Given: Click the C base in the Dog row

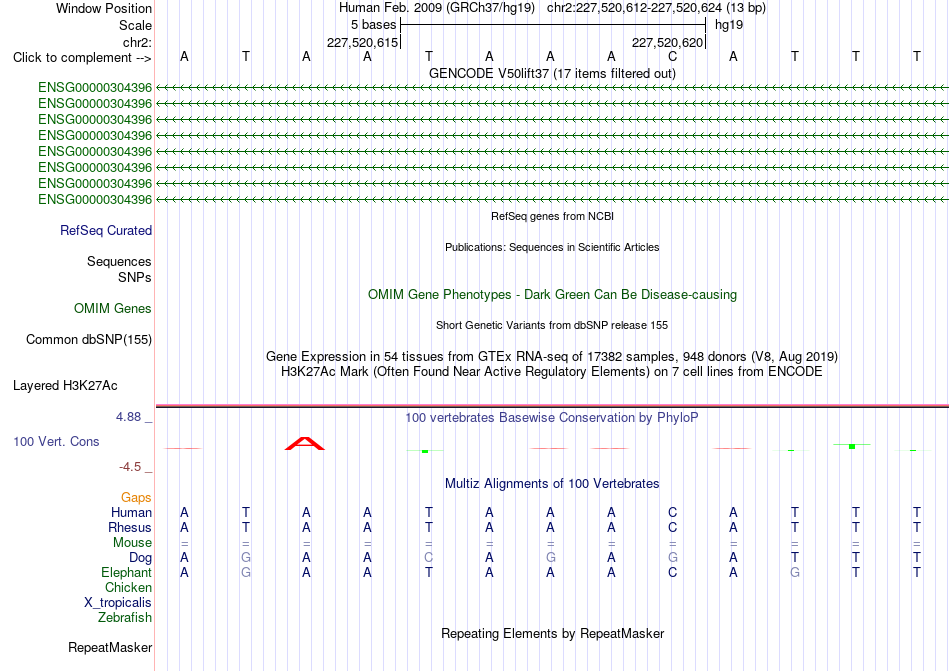Looking at the screenshot, I should (x=428, y=557).
